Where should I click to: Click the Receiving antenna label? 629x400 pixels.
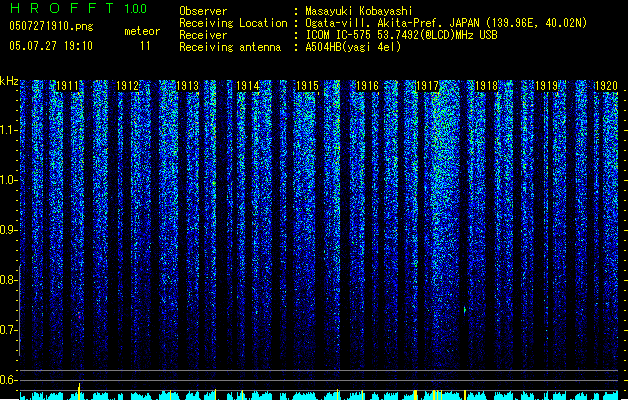[x=230, y=47]
